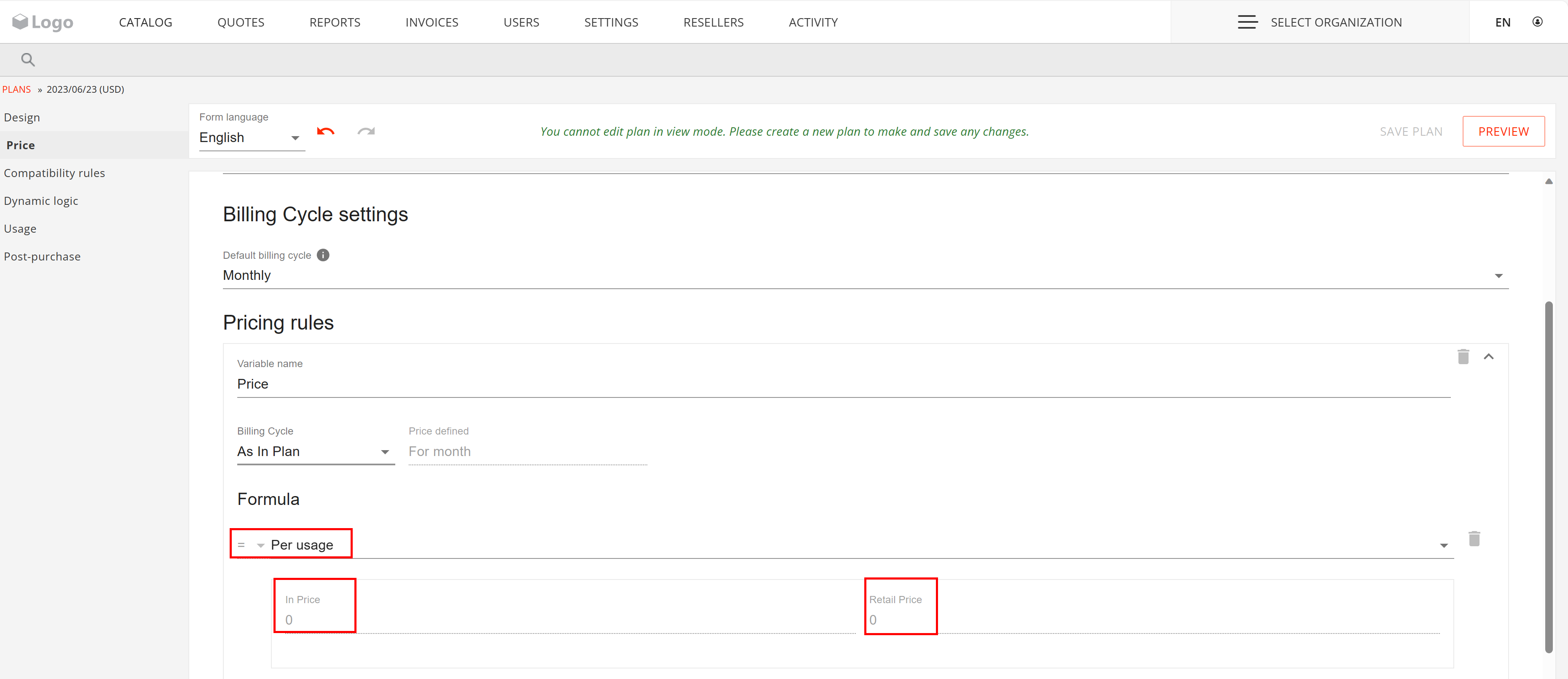1568x679 pixels.
Task: Click the scrollbar up arrow
Action: [1549, 182]
